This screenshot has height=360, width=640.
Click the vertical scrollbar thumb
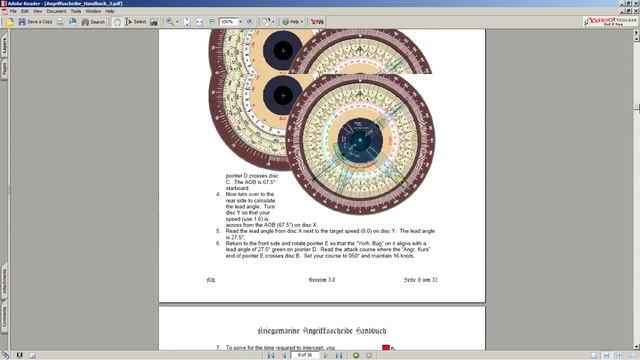point(636,107)
